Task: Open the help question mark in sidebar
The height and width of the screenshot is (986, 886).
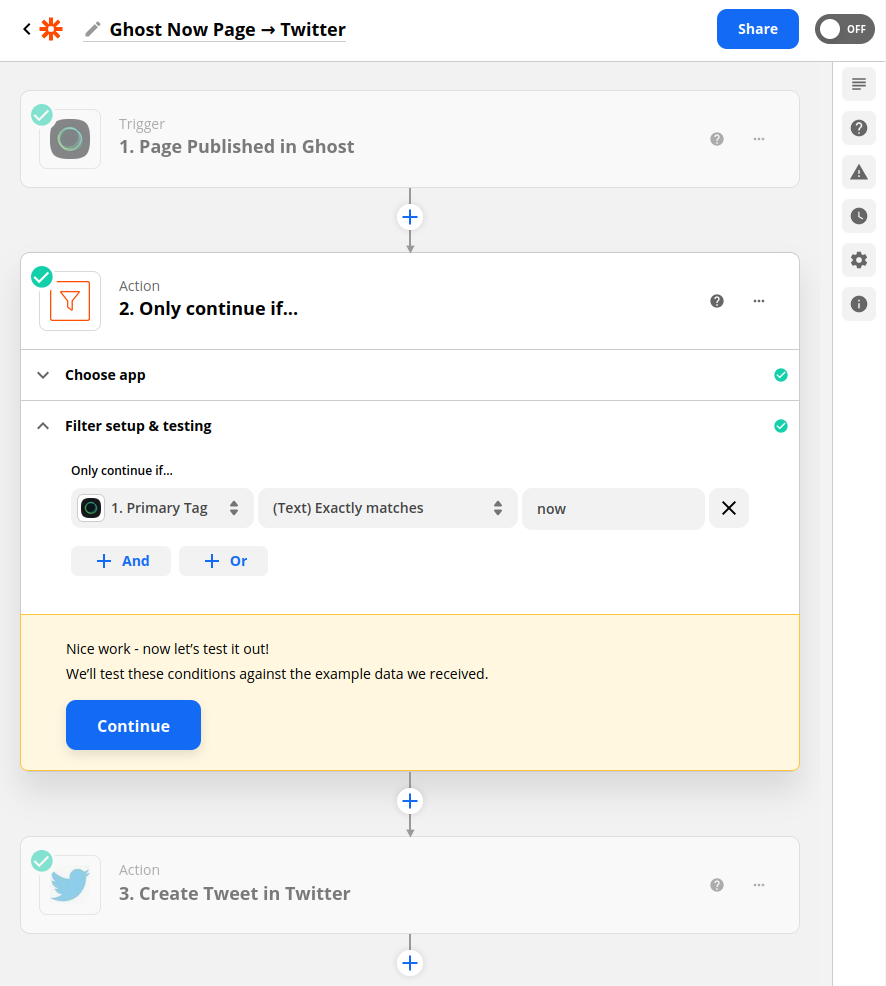Action: click(x=859, y=128)
